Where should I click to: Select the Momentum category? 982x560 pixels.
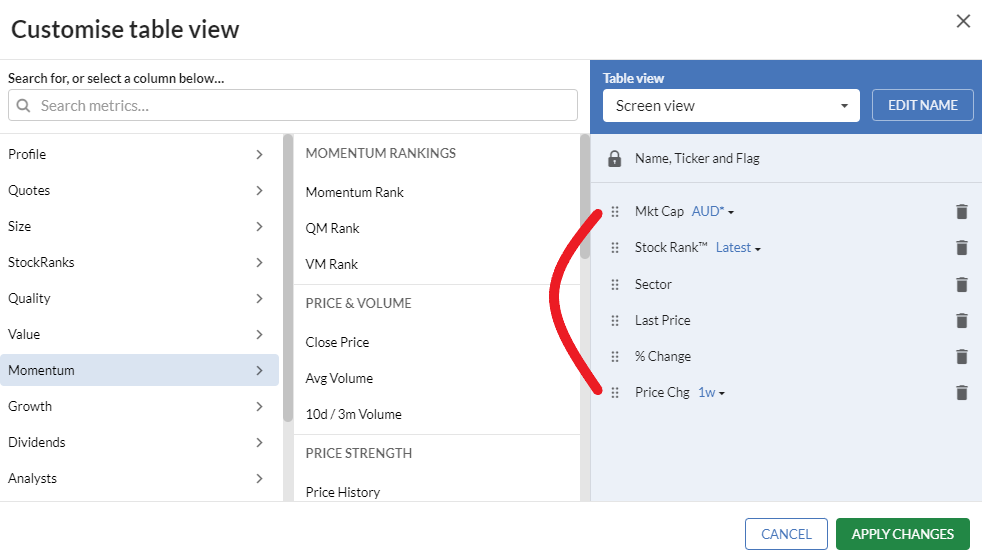pos(139,370)
